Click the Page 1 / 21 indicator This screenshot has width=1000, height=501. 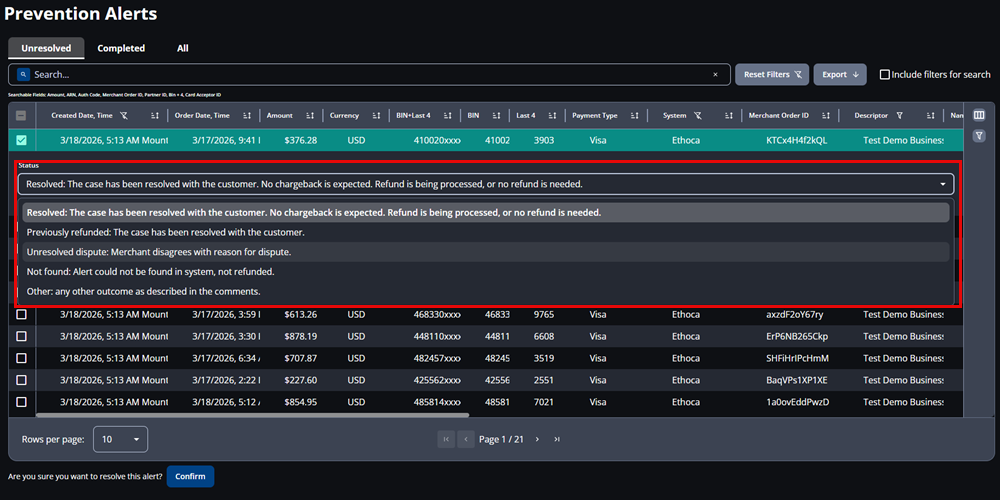(x=501, y=439)
